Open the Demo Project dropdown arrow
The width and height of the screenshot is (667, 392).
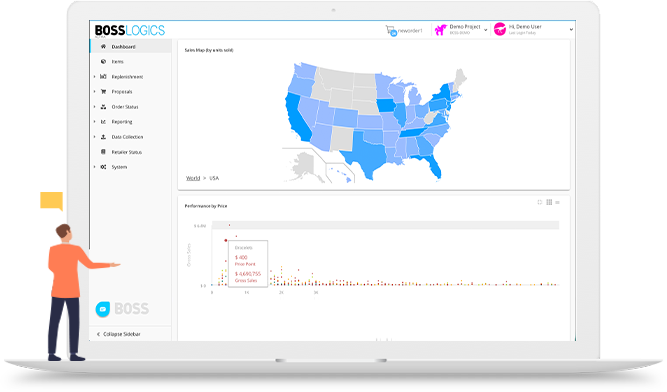(x=485, y=30)
